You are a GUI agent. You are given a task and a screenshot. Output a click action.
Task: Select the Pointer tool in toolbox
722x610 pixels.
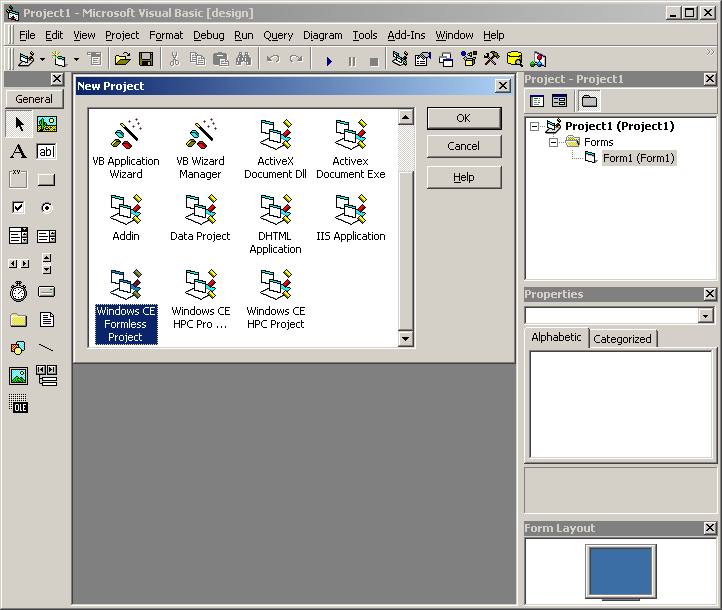[19, 124]
